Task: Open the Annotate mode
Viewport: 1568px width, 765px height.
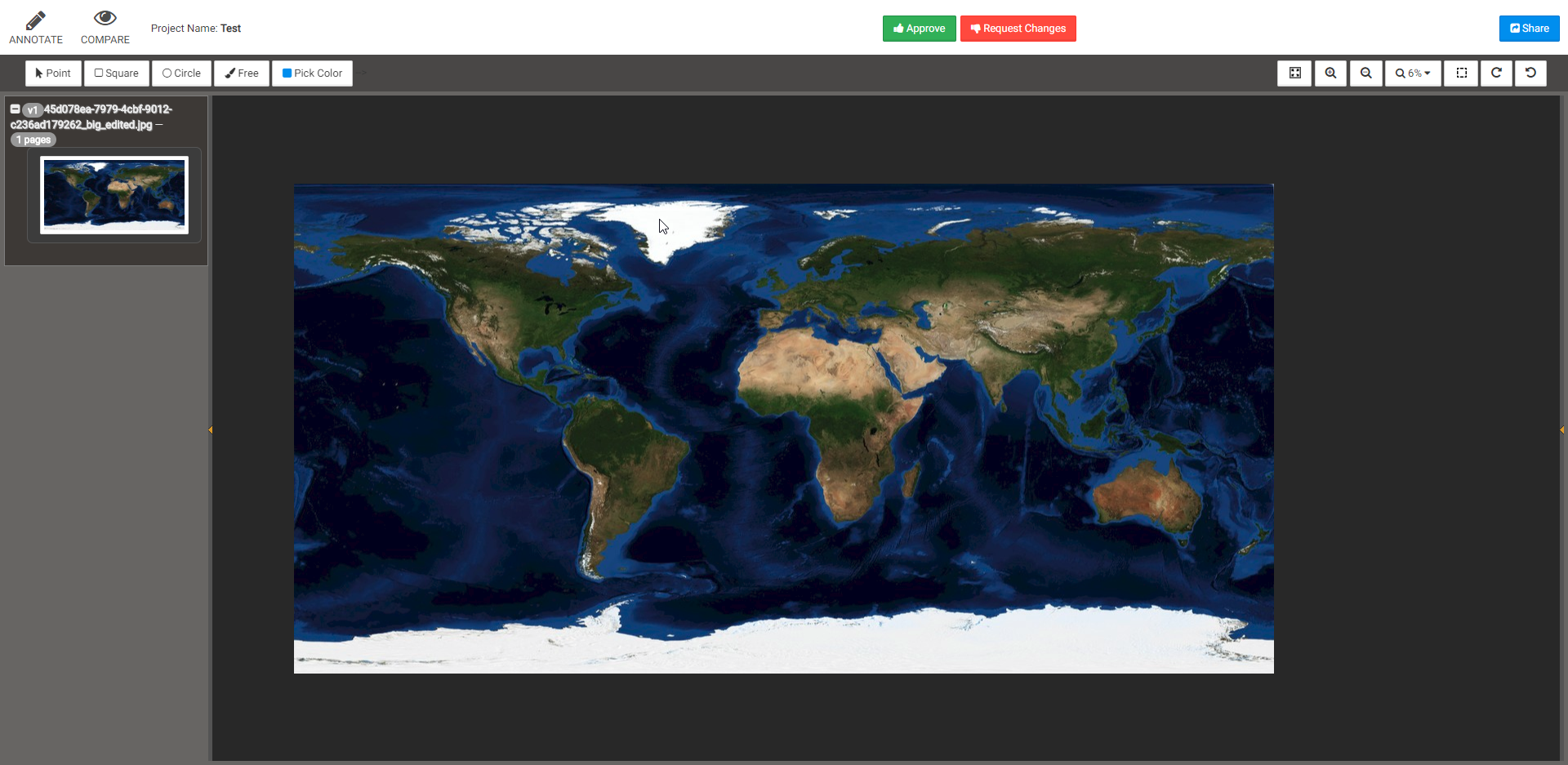Action: point(36,28)
